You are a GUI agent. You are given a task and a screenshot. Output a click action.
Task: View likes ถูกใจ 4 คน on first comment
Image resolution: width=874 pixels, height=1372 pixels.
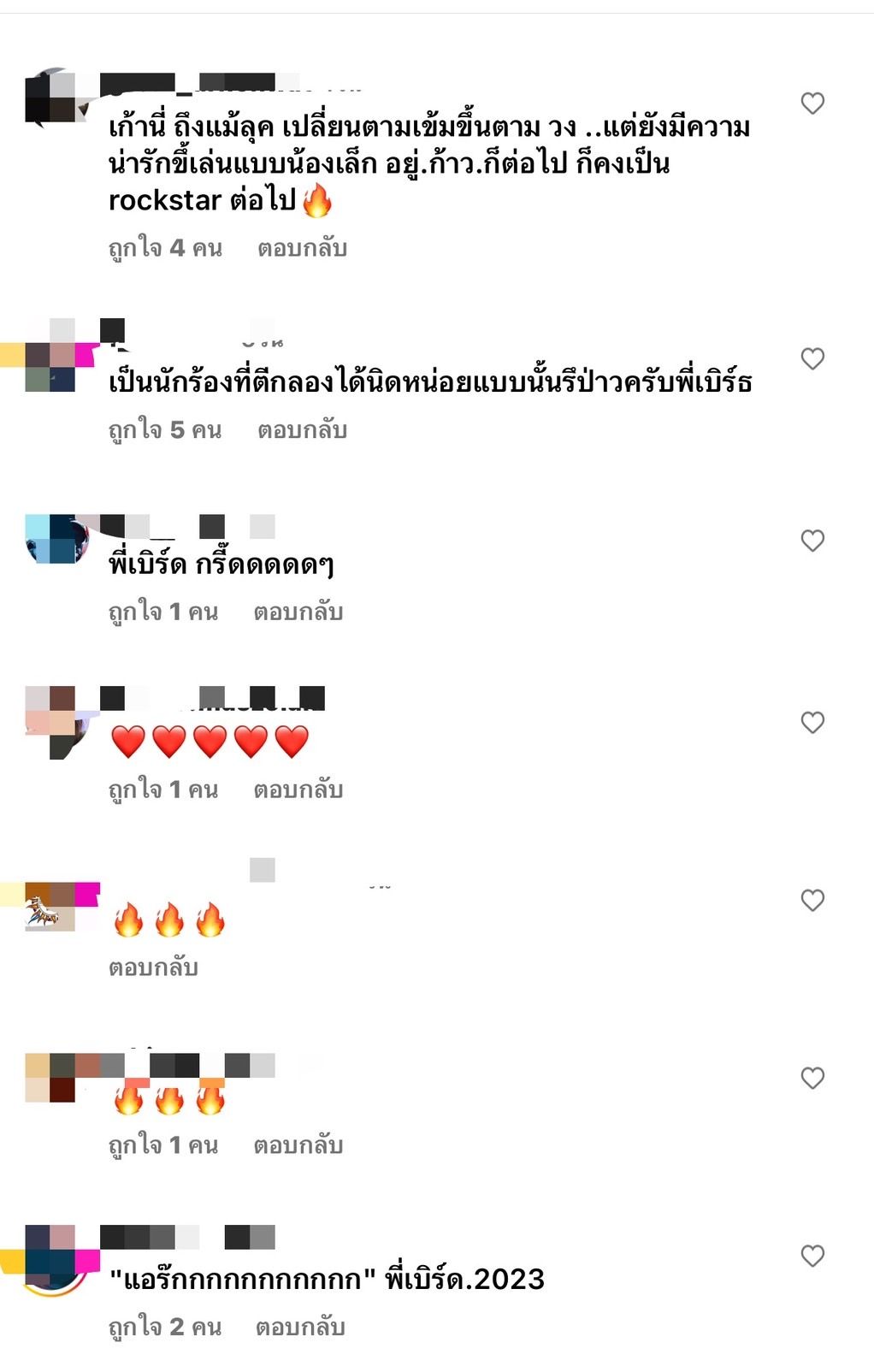(165, 248)
